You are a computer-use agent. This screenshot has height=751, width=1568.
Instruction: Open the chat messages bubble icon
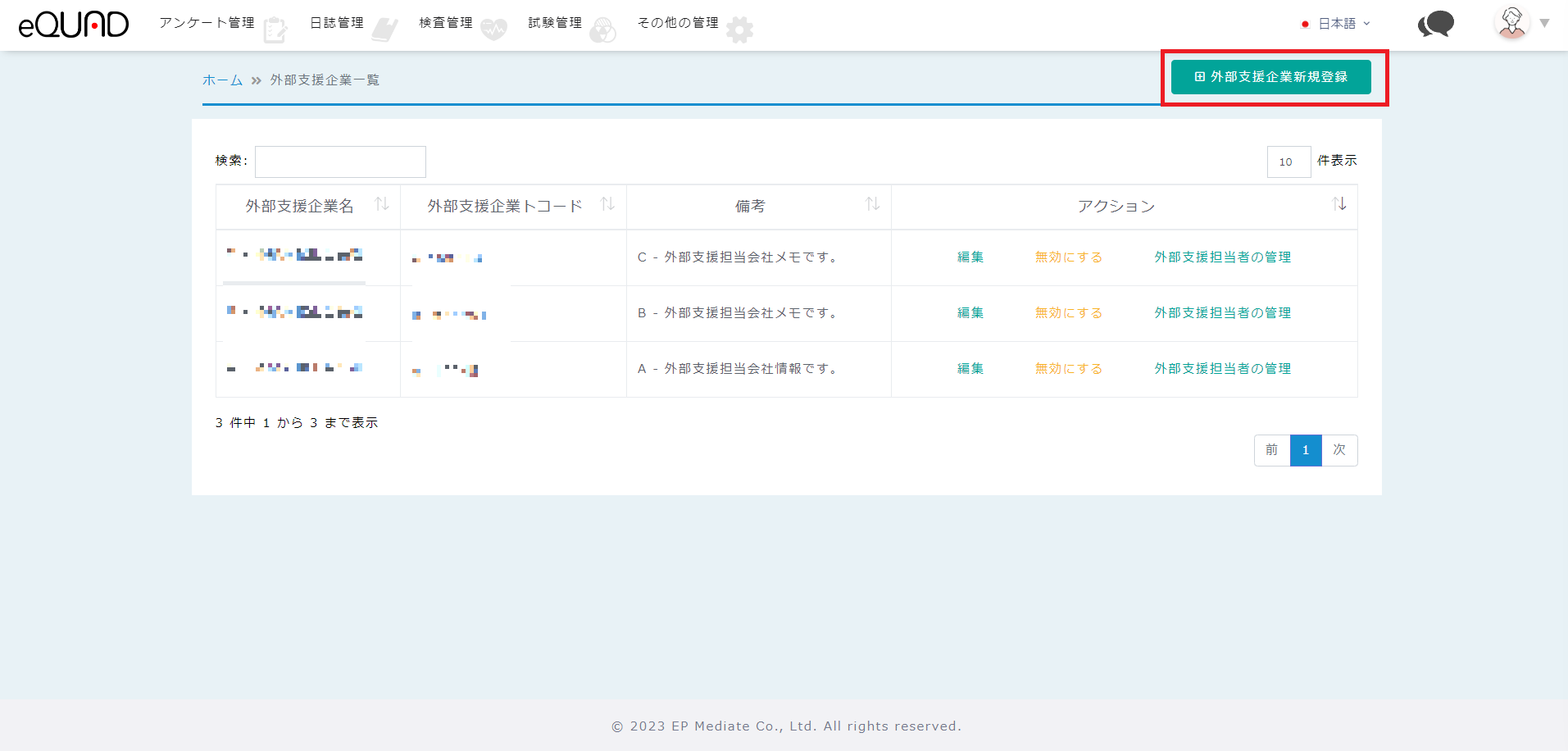click(1435, 25)
